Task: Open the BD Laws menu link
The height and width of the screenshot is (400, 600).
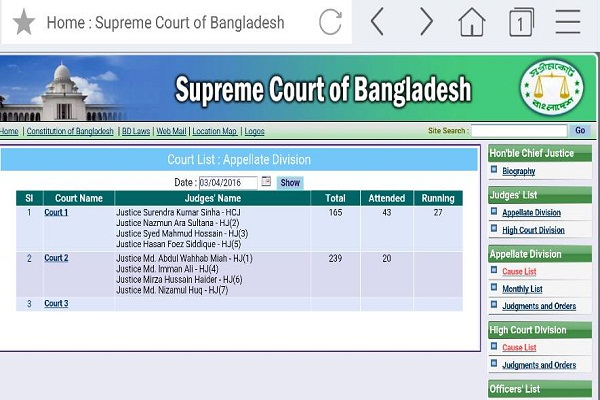Action: point(135,131)
